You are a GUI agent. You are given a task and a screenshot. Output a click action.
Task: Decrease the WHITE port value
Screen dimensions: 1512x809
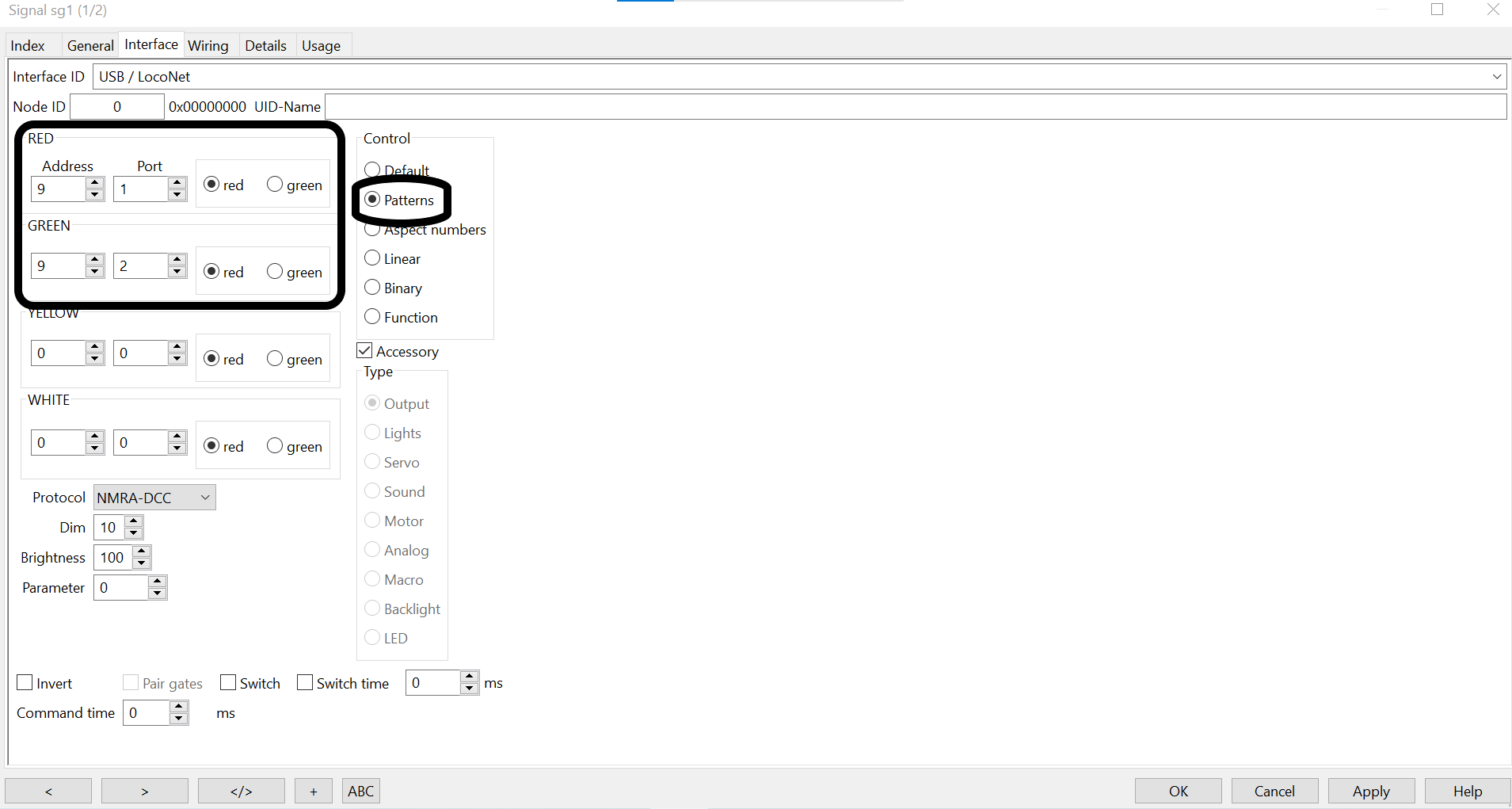point(177,448)
